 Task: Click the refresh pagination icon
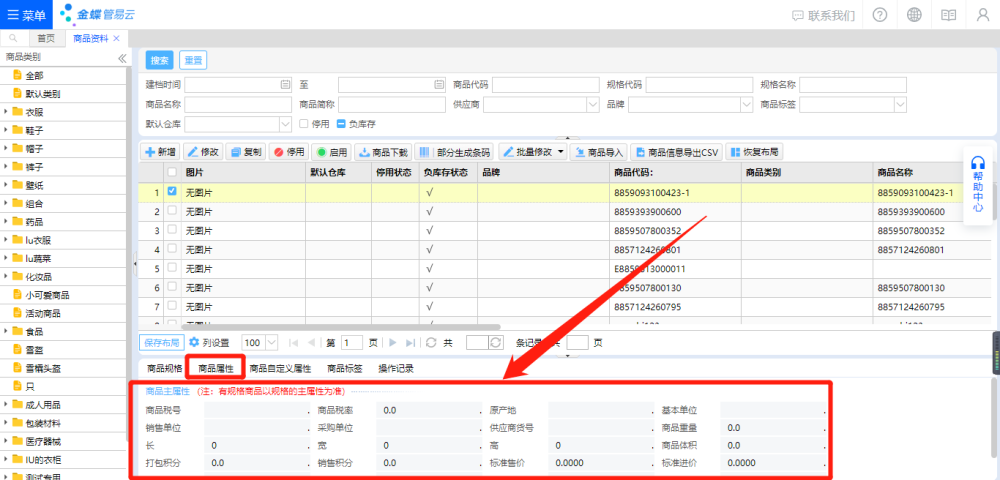click(x=431, y=342)
